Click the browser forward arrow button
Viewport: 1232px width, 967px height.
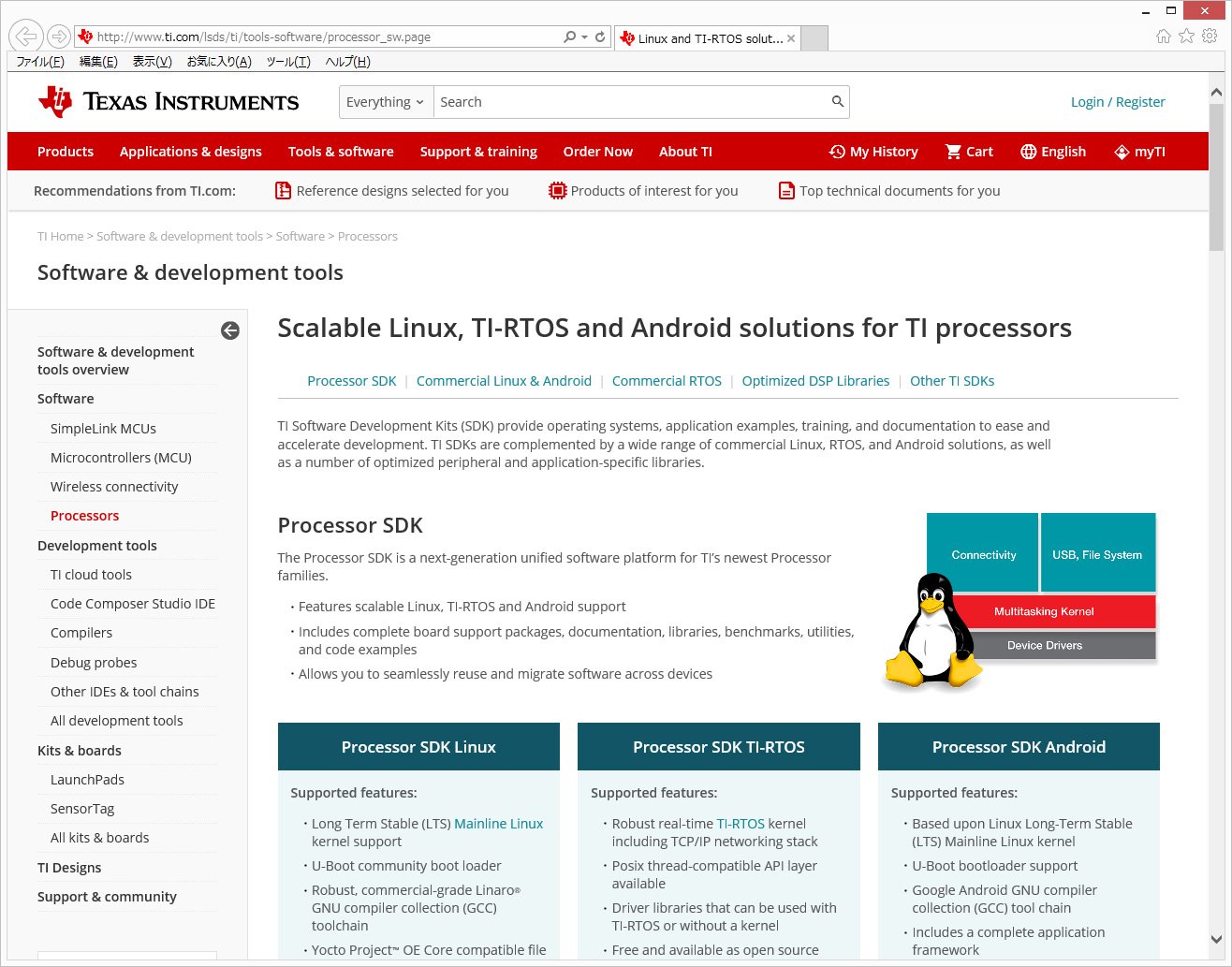[x=59, y=37]
